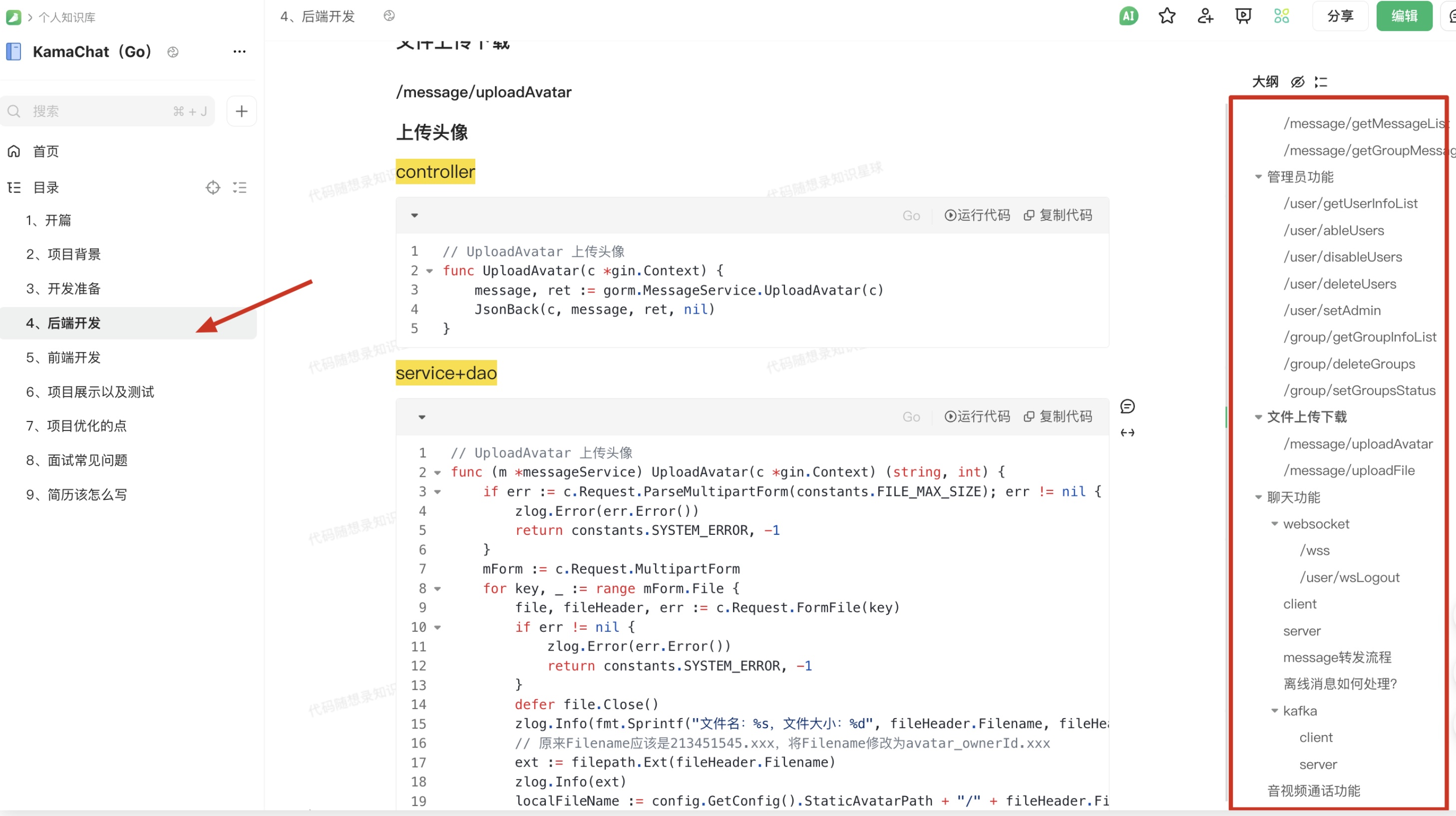1456x816 pixels.
Task: Click the comment bubble icon beside code block
Action: [x=1127, y=406]
